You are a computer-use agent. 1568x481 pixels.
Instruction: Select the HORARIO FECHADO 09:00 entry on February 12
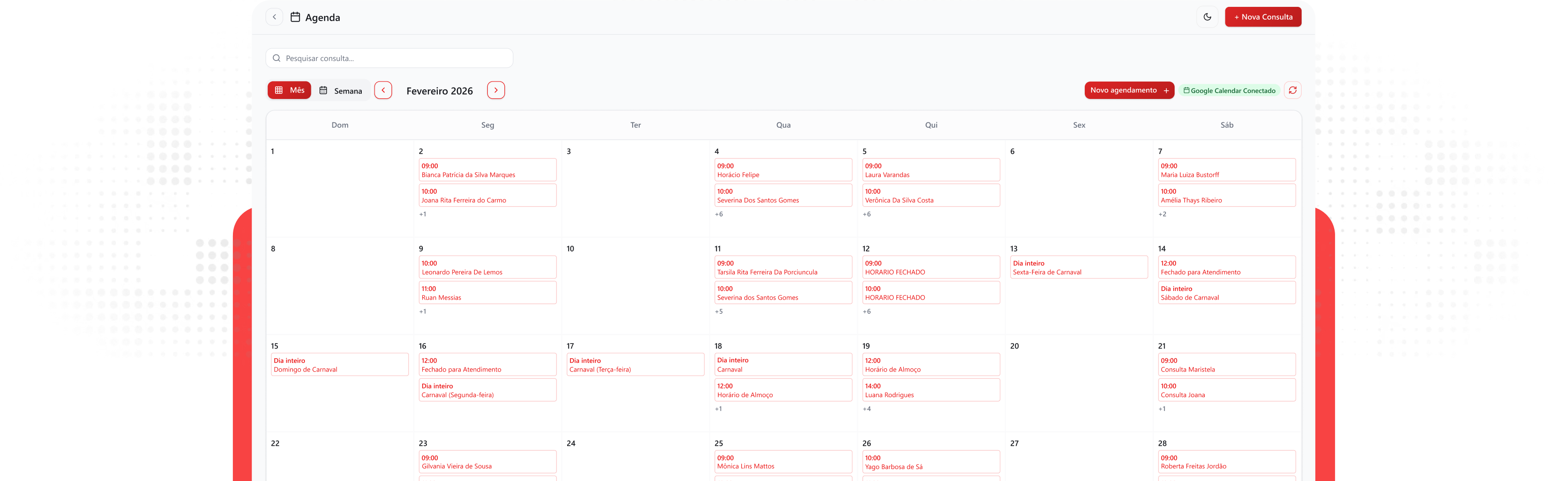(x=931, y=267)
